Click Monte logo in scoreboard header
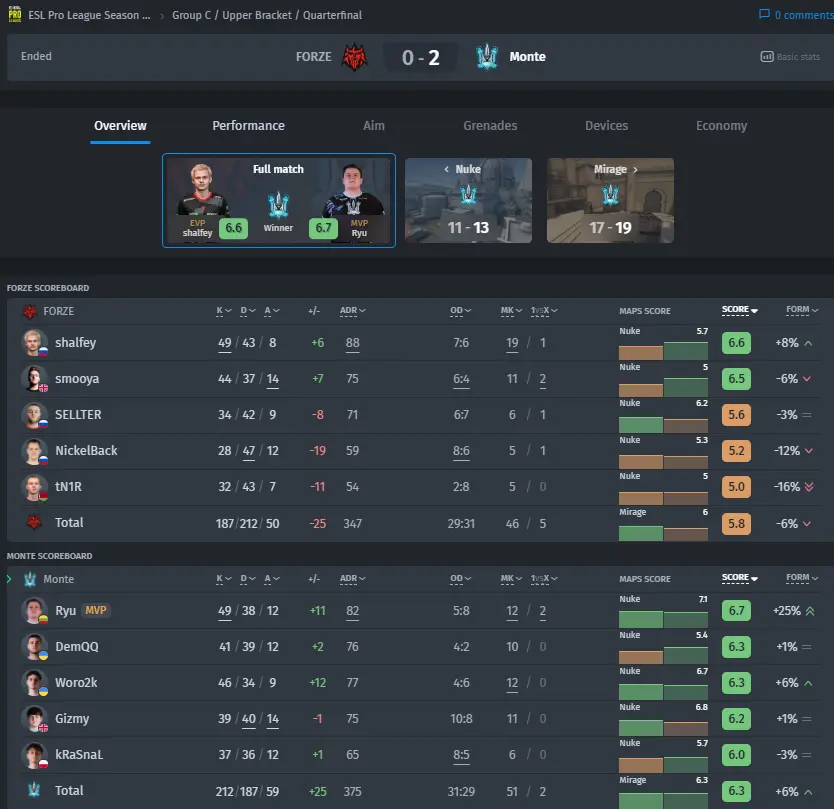The width and height of the screenshot is (834, 809). pyautogui.click(x=30, y=579)
